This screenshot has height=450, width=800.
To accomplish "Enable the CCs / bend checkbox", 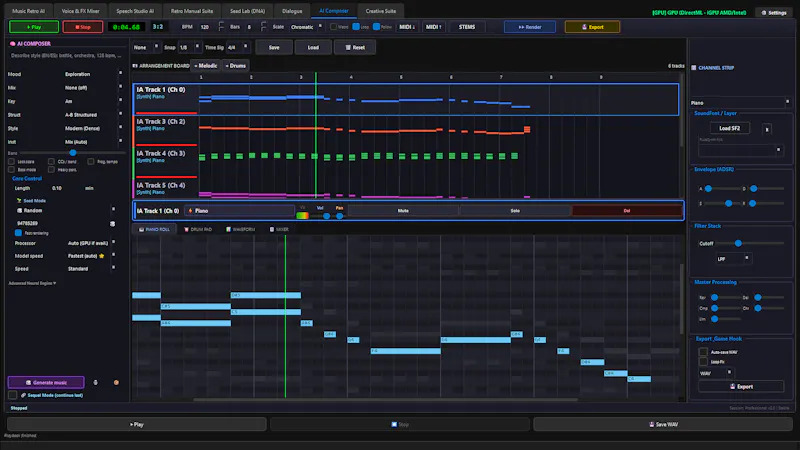I will point(51,162).
